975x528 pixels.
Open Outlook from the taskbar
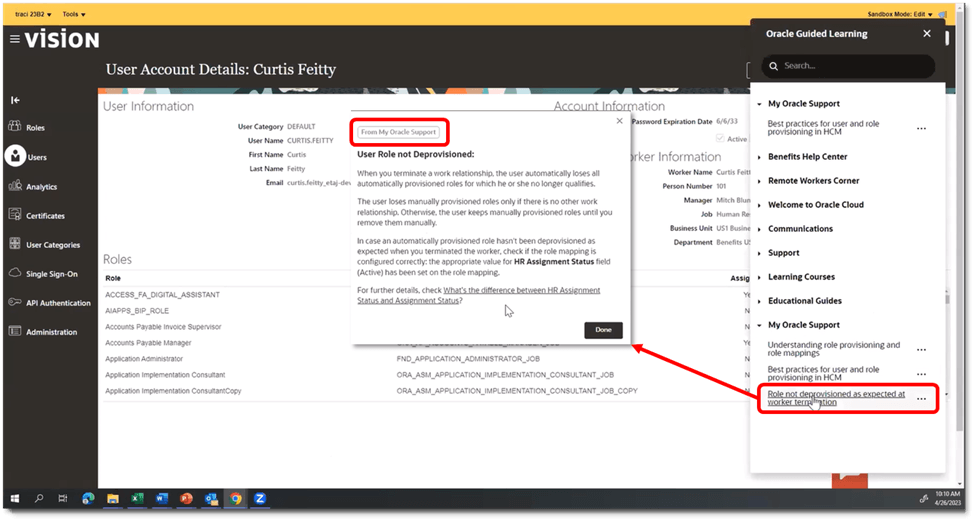(211, 498)
